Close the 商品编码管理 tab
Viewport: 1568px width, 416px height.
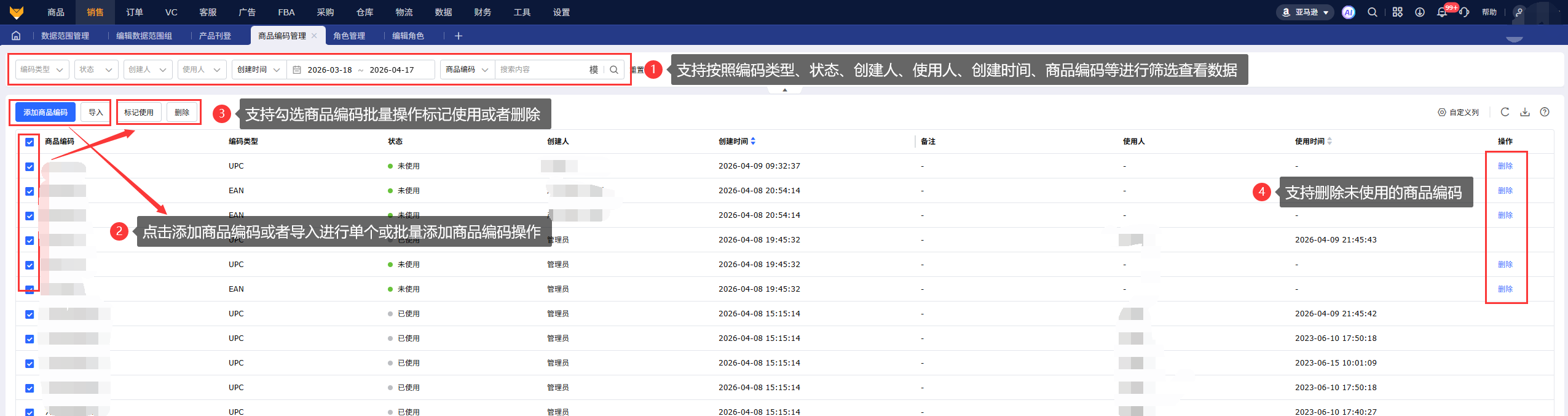pos(314,36)
